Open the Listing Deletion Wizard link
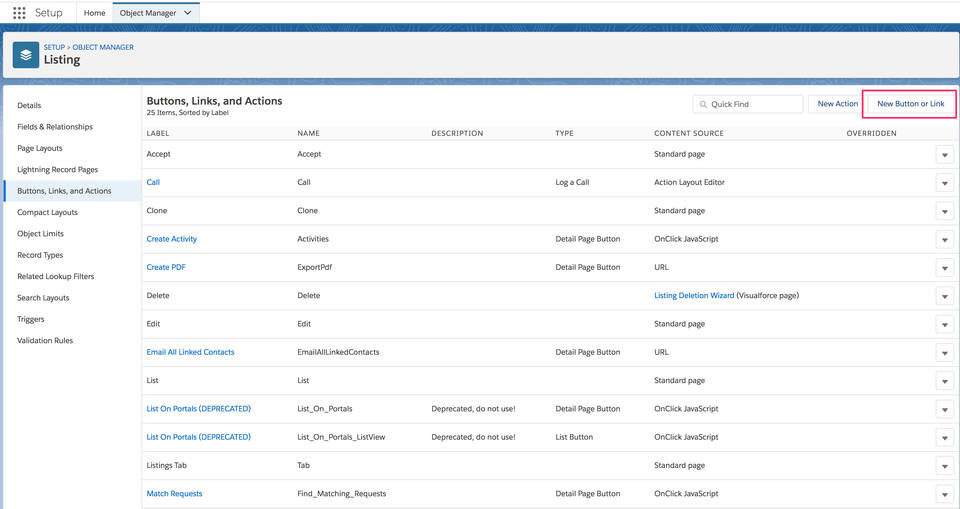Image resolution: width=960 pixels, height=509 pixels. [x=694, y=295]
